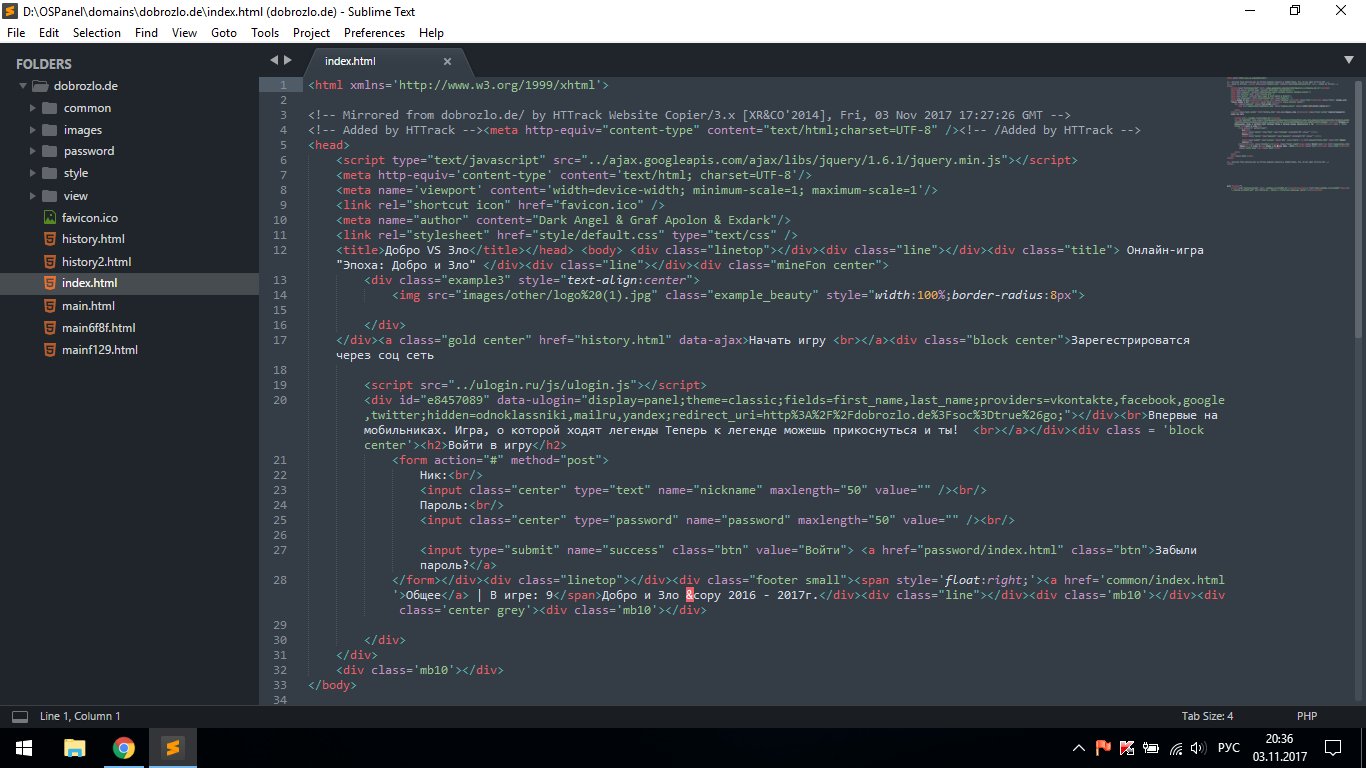Click the favicon.ico image file icon
The height and width of the screenshot is (768, 1366).
(x=50, y=217)
